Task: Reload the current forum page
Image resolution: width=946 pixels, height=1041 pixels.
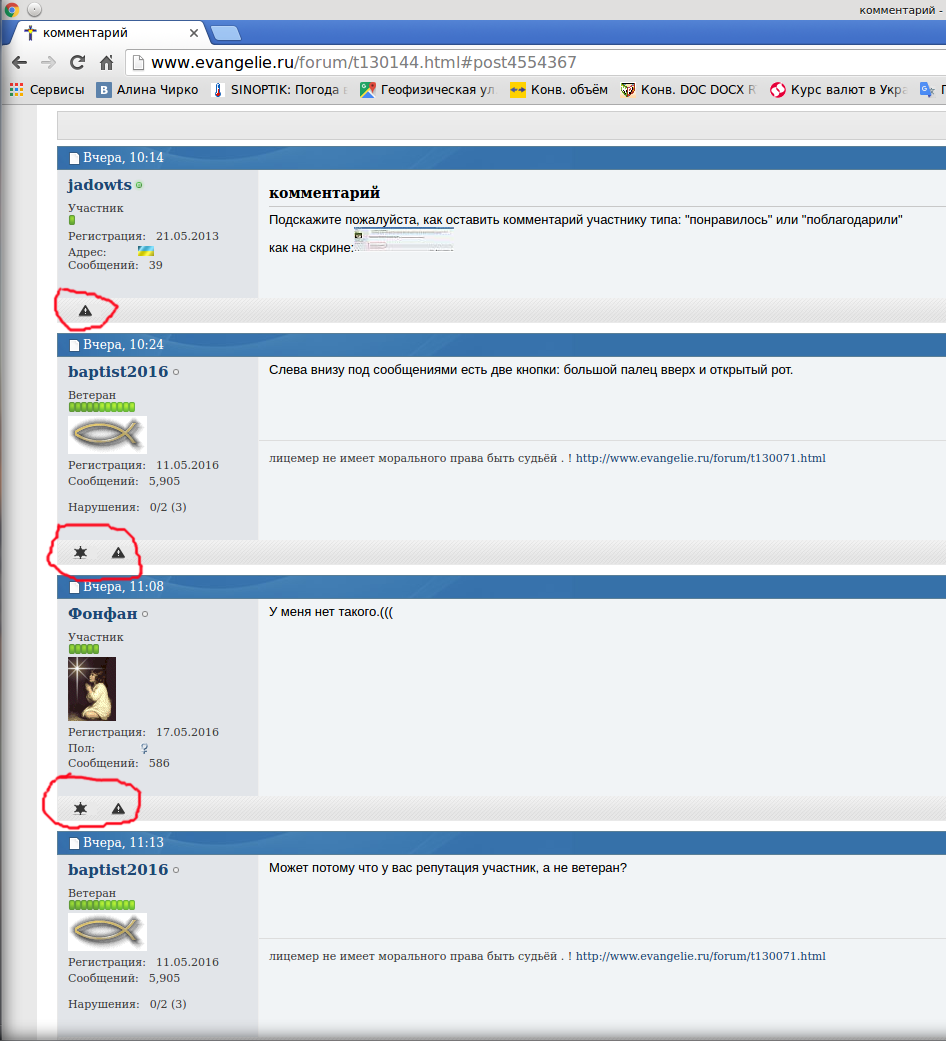Action: tap(77, 62)
